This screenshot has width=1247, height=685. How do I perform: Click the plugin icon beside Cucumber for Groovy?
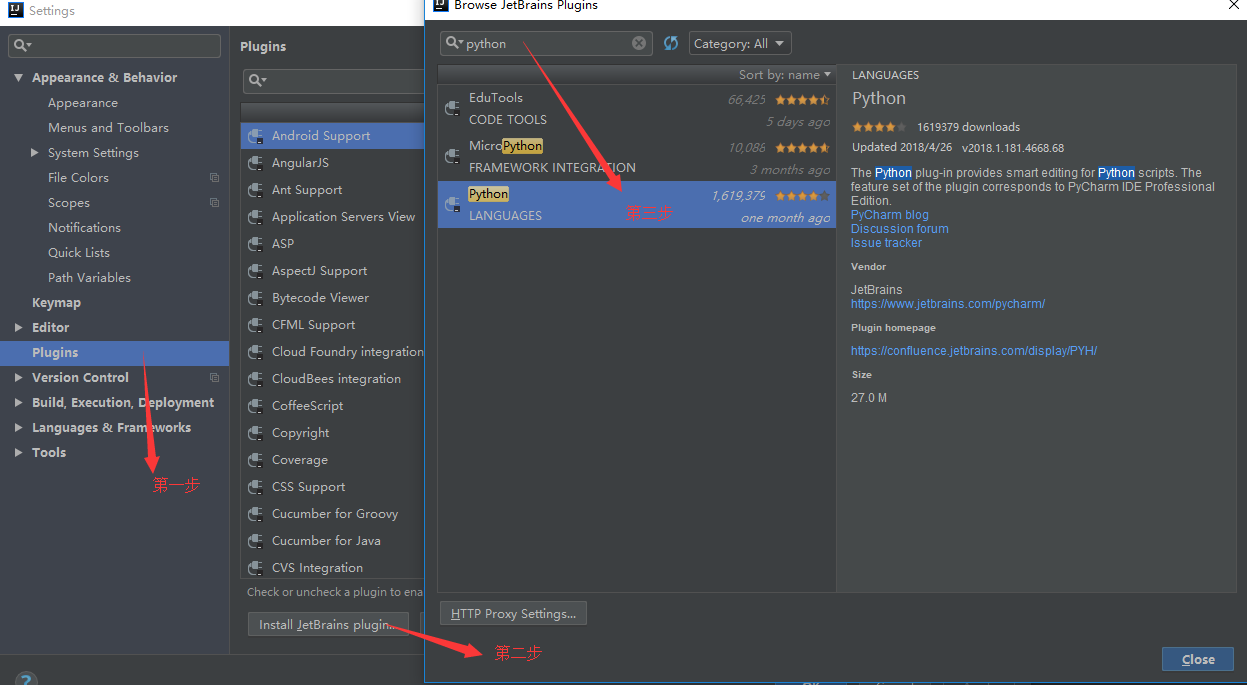255,514
